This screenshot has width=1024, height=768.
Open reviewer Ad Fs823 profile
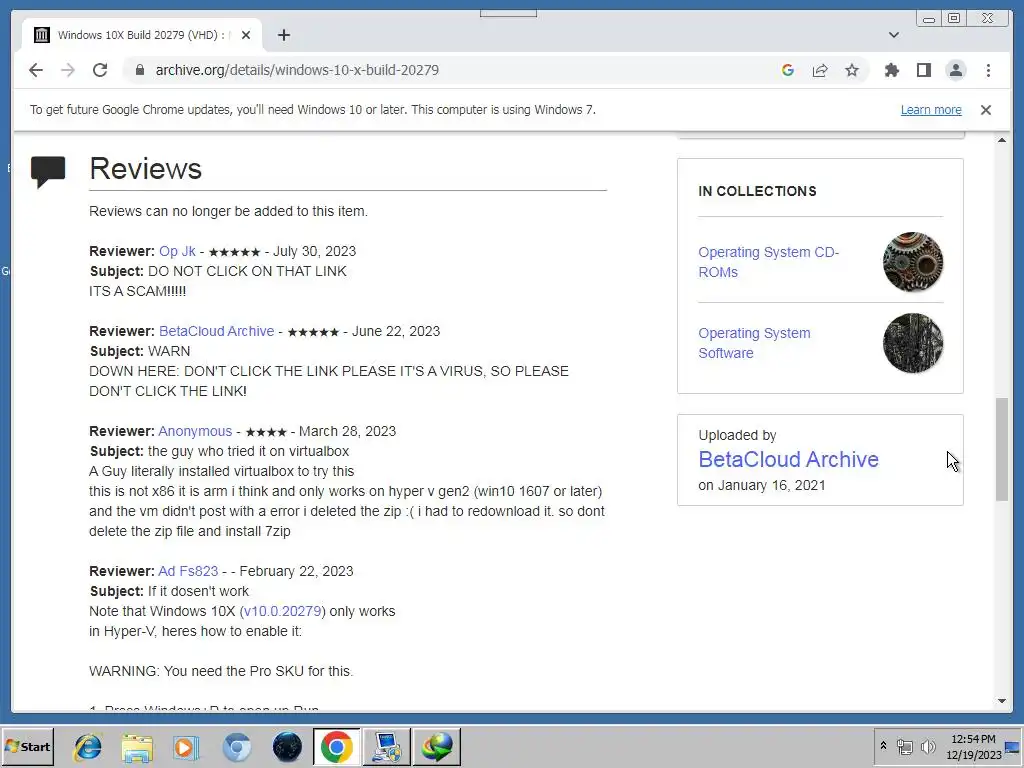pyautogui.click(x=187, y=571)
